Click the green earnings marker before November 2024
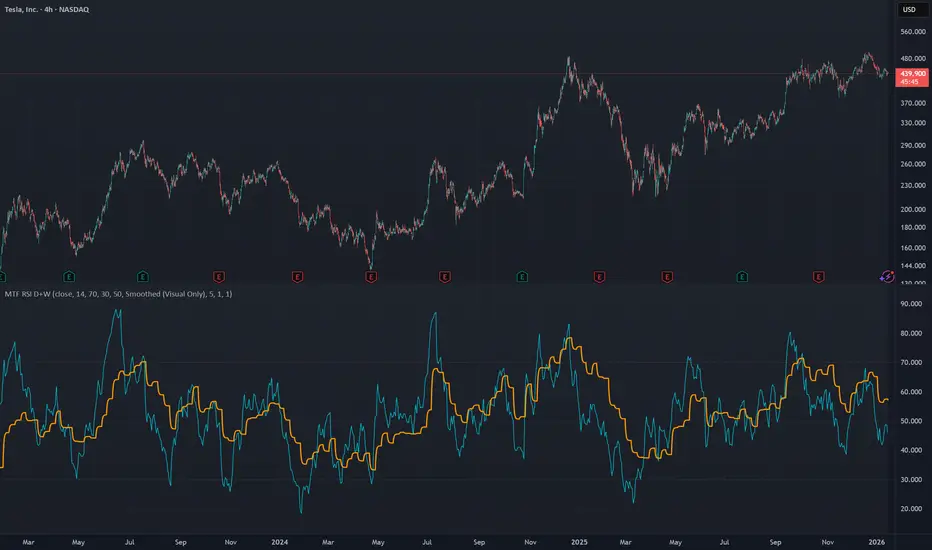The width and height of the screenshot is (932, 550). click(x=522, y=276)
